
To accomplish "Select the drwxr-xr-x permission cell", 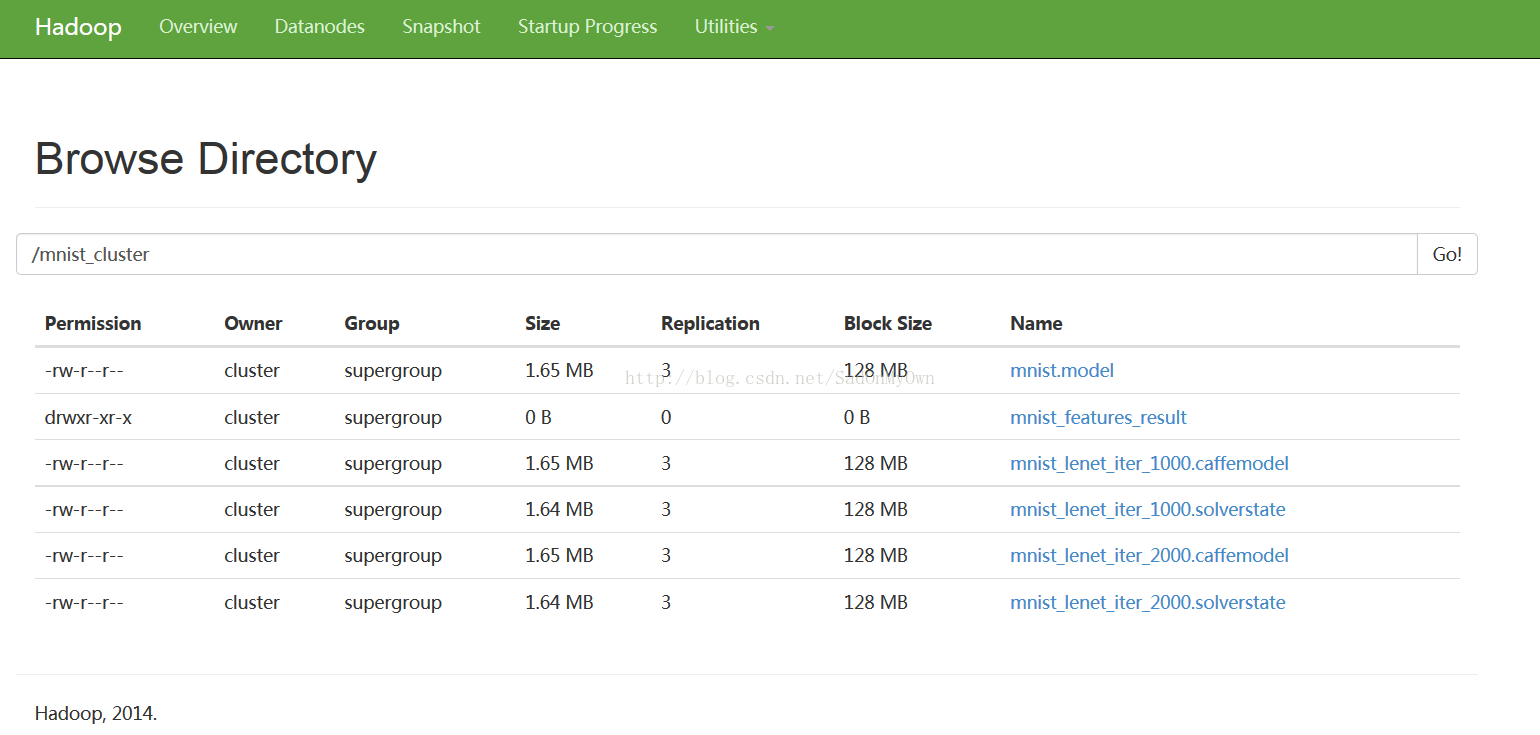I will tap(88, 417).
